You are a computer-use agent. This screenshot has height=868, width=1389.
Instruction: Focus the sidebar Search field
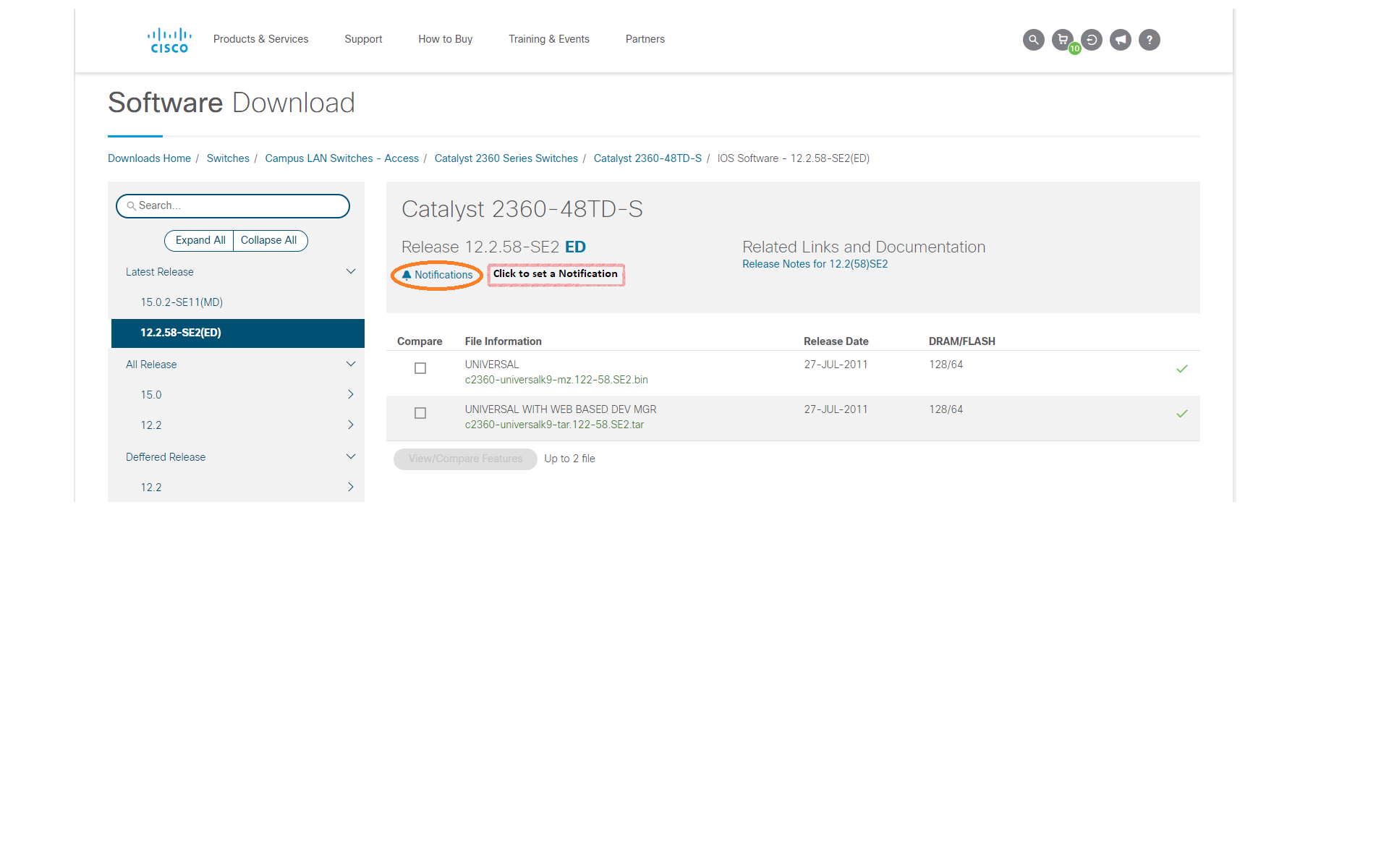pyautogui.click(x=233, y=206)
